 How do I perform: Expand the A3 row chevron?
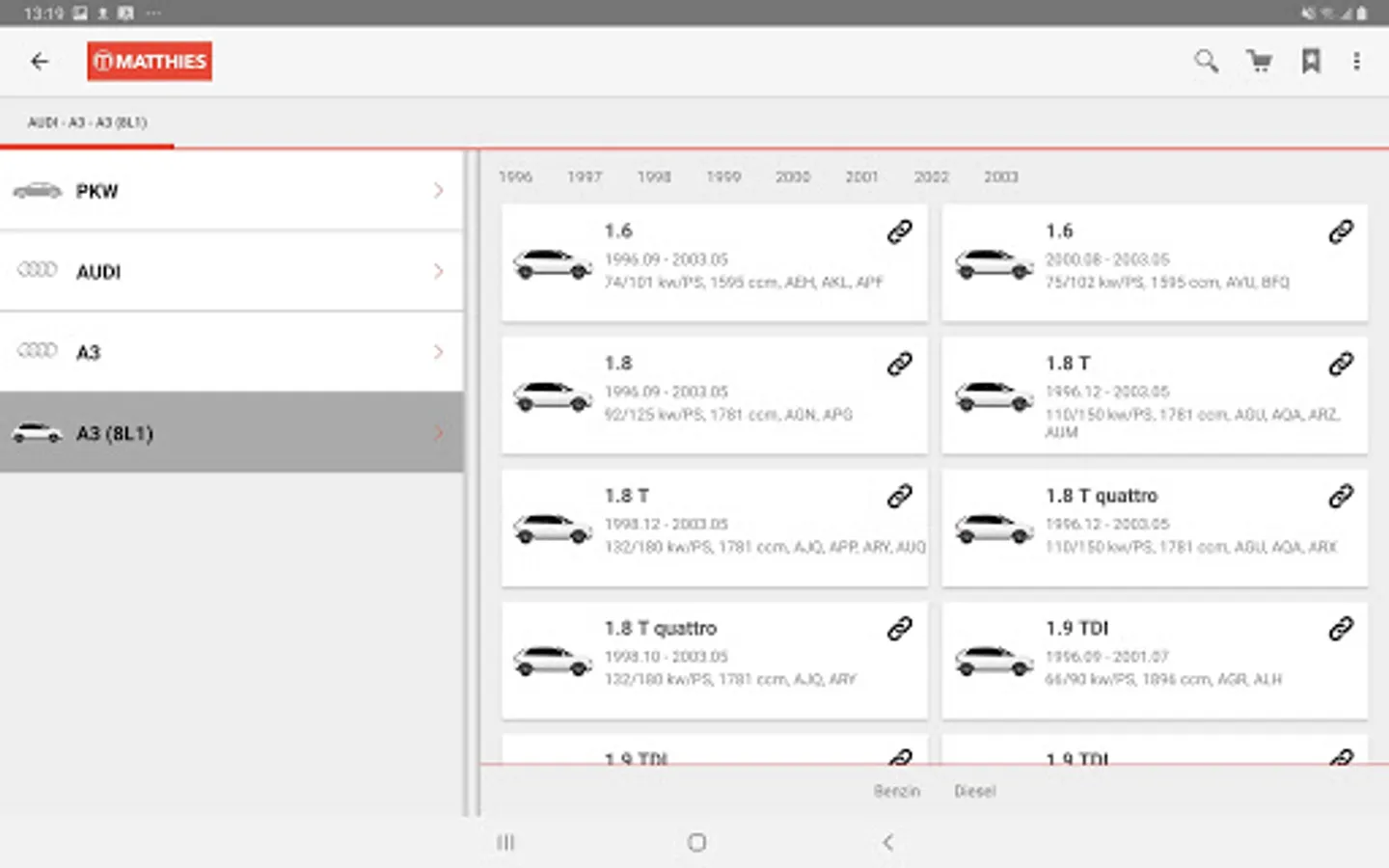[439, 351]
